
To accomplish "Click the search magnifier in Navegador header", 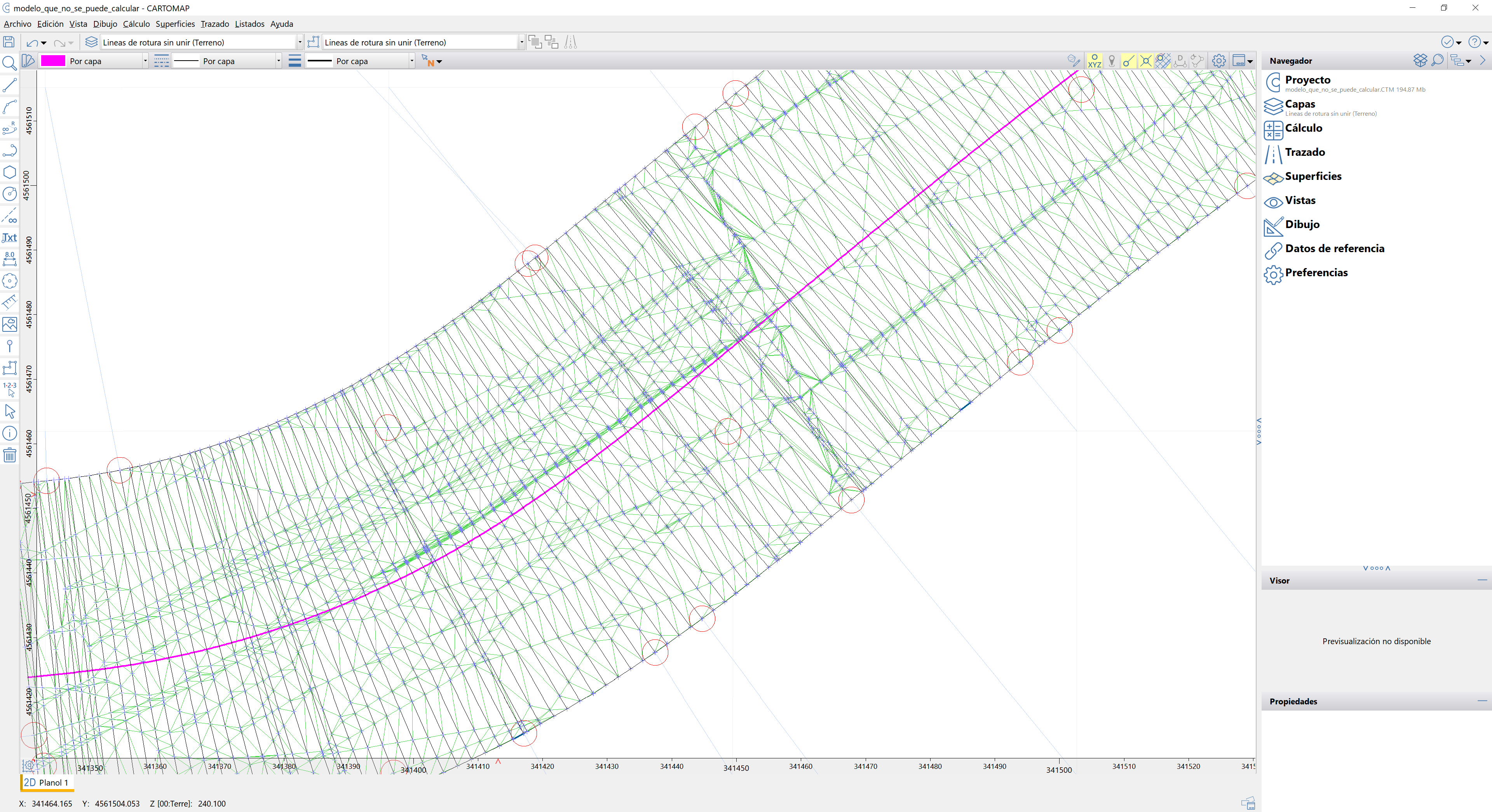I will [x=1438, y=60].
